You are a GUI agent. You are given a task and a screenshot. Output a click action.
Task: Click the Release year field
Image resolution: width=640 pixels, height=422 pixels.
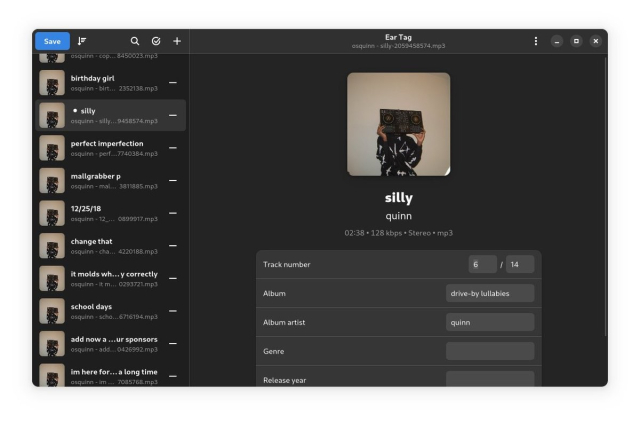[490, 379]
